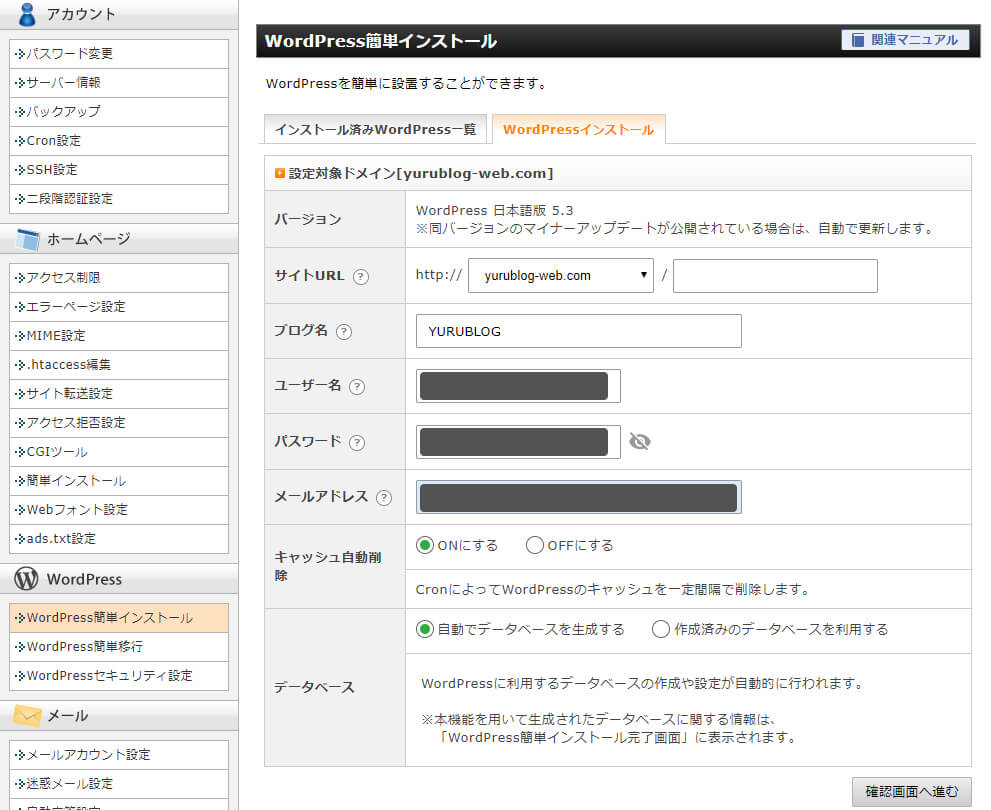Click the help icon next to メールアドレス
The width and height of the screenshot is (991, 810).
(x=384, y=498)
